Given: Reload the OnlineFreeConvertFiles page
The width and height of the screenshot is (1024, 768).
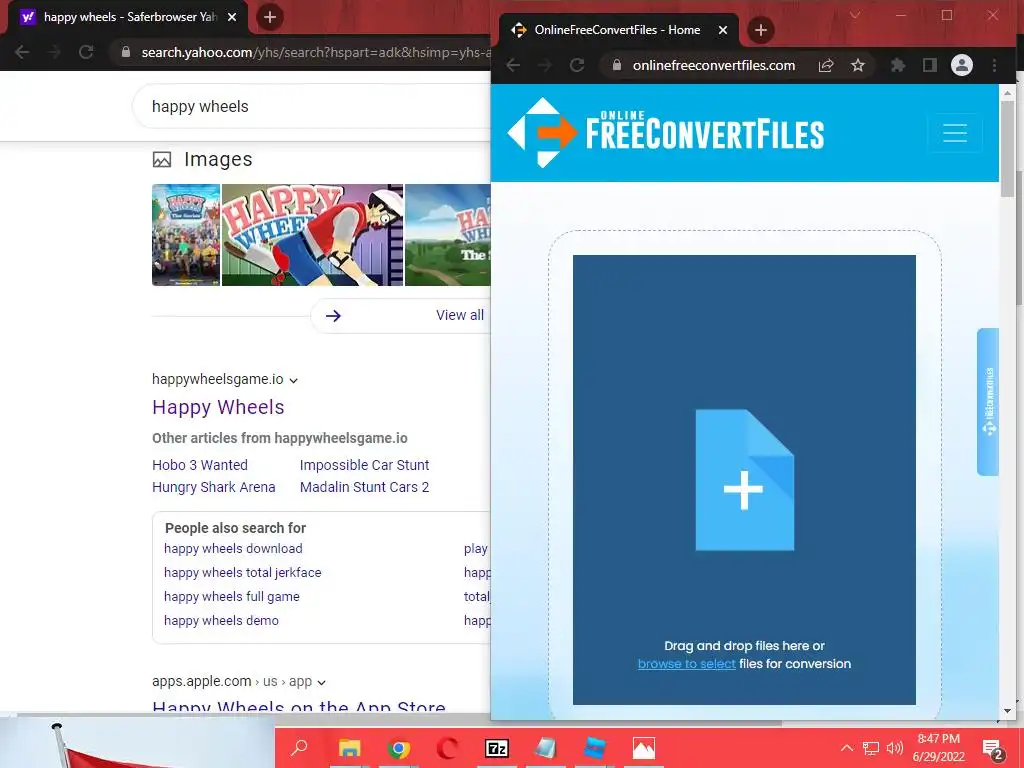Looking at the screenshot, I should point(577,65).
